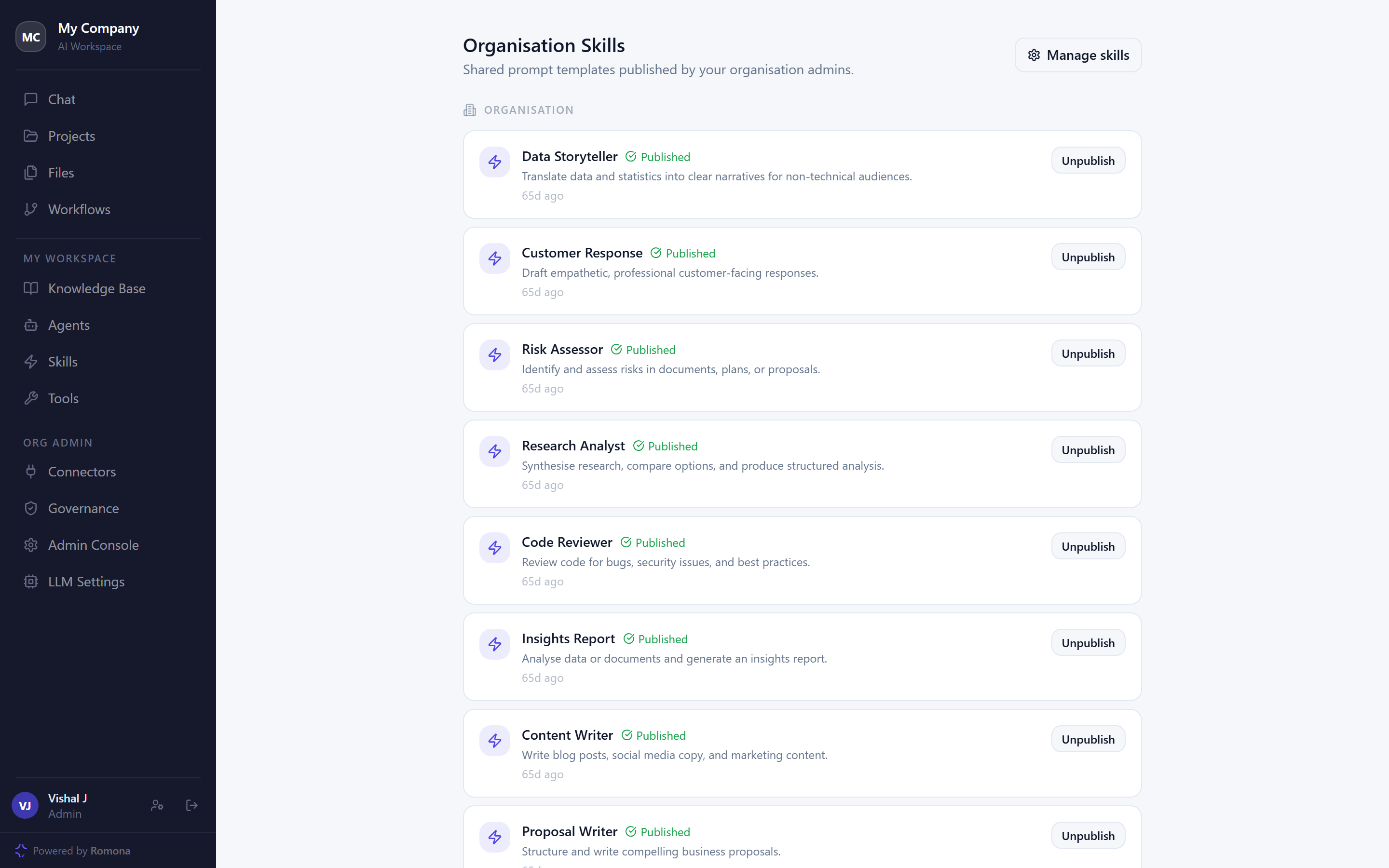Click Published check icon on Insights Report
Screen dimensions: 1389x868
(x=628, y=639)
